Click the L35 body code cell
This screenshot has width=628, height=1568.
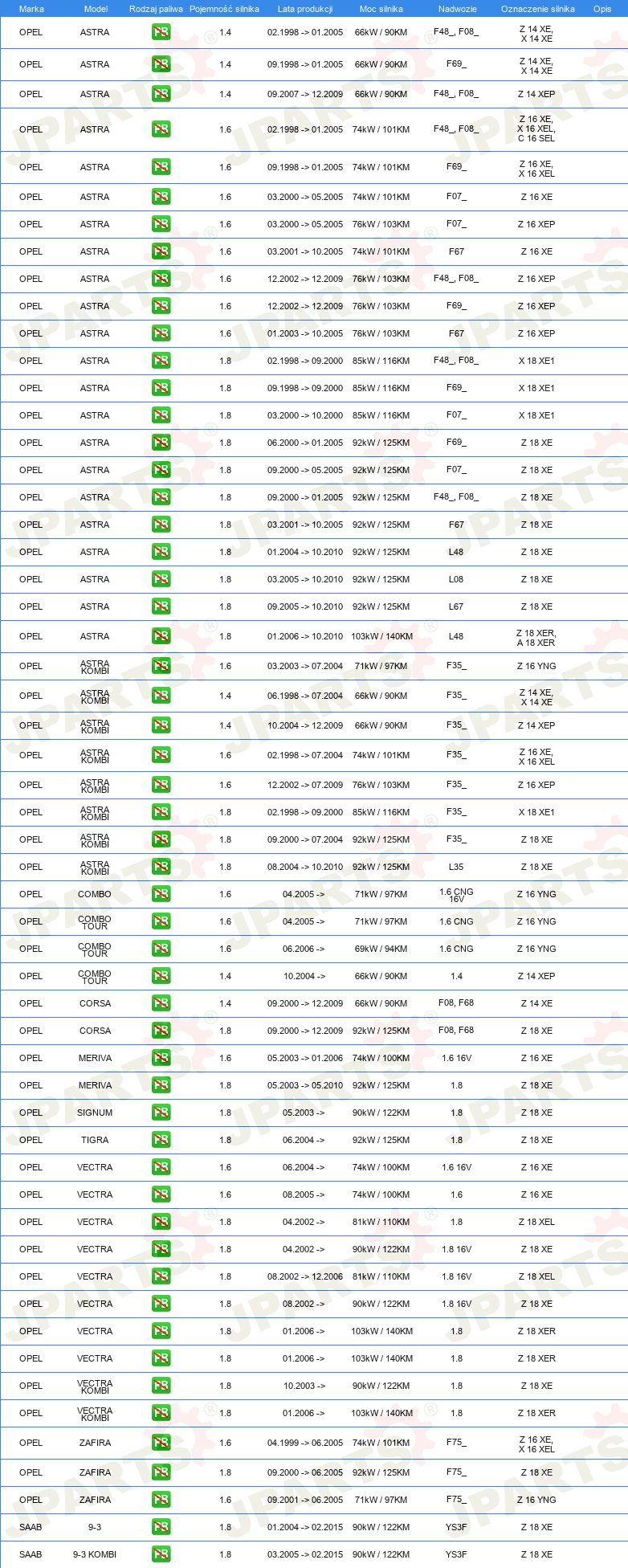[456, 867]
